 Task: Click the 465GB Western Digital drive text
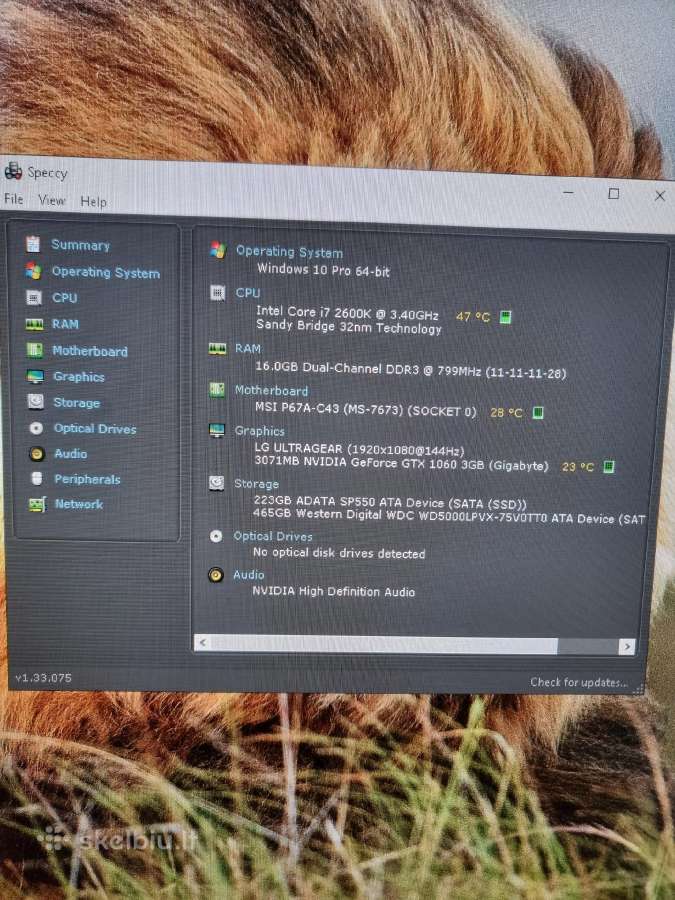449,516
